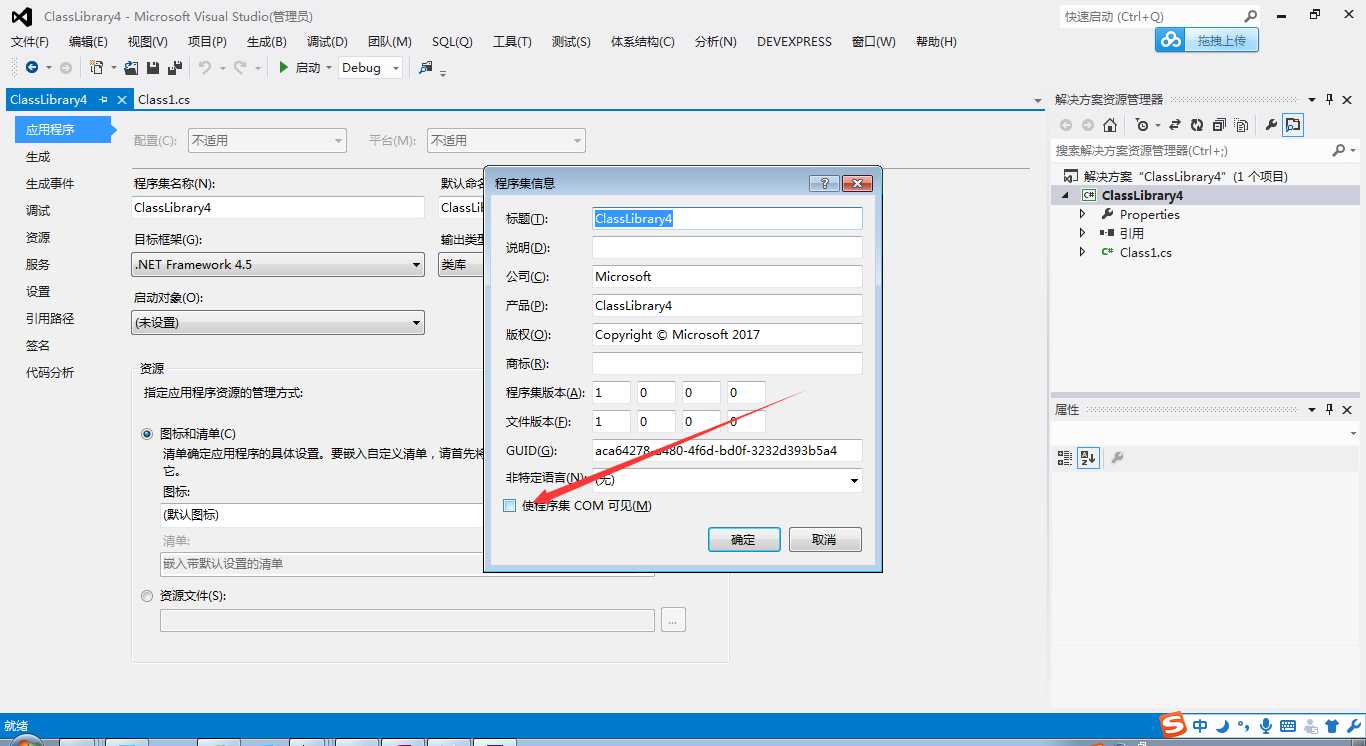The width and height of the screenshot is (1366, 746).
Task: Click the Sync with Active Document icon
Action: coord(1175,125)
